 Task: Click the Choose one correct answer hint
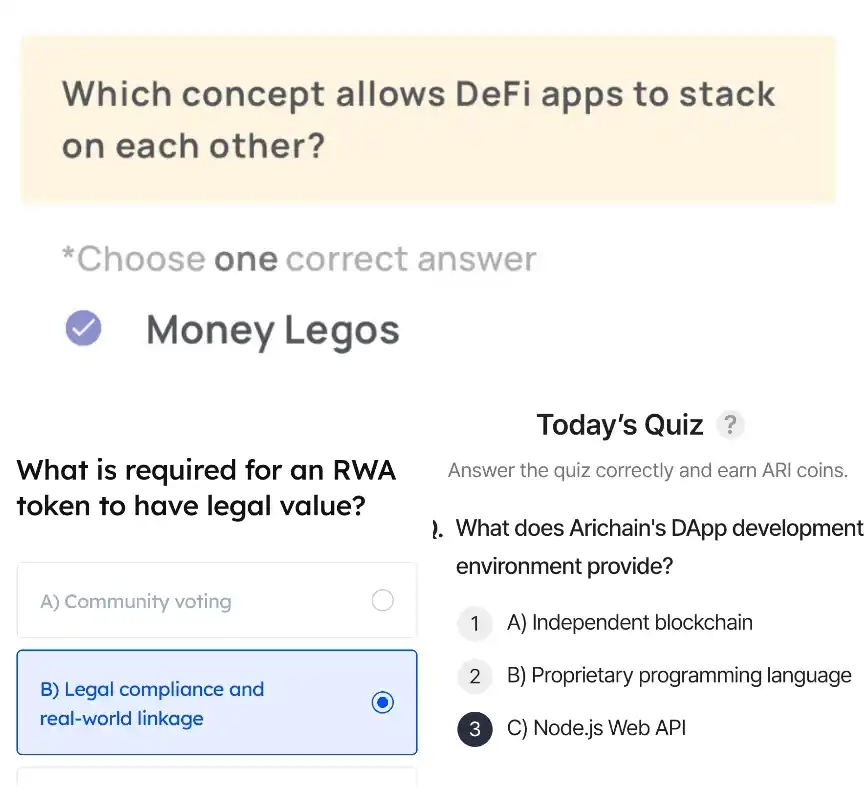[x=299, y=259]
